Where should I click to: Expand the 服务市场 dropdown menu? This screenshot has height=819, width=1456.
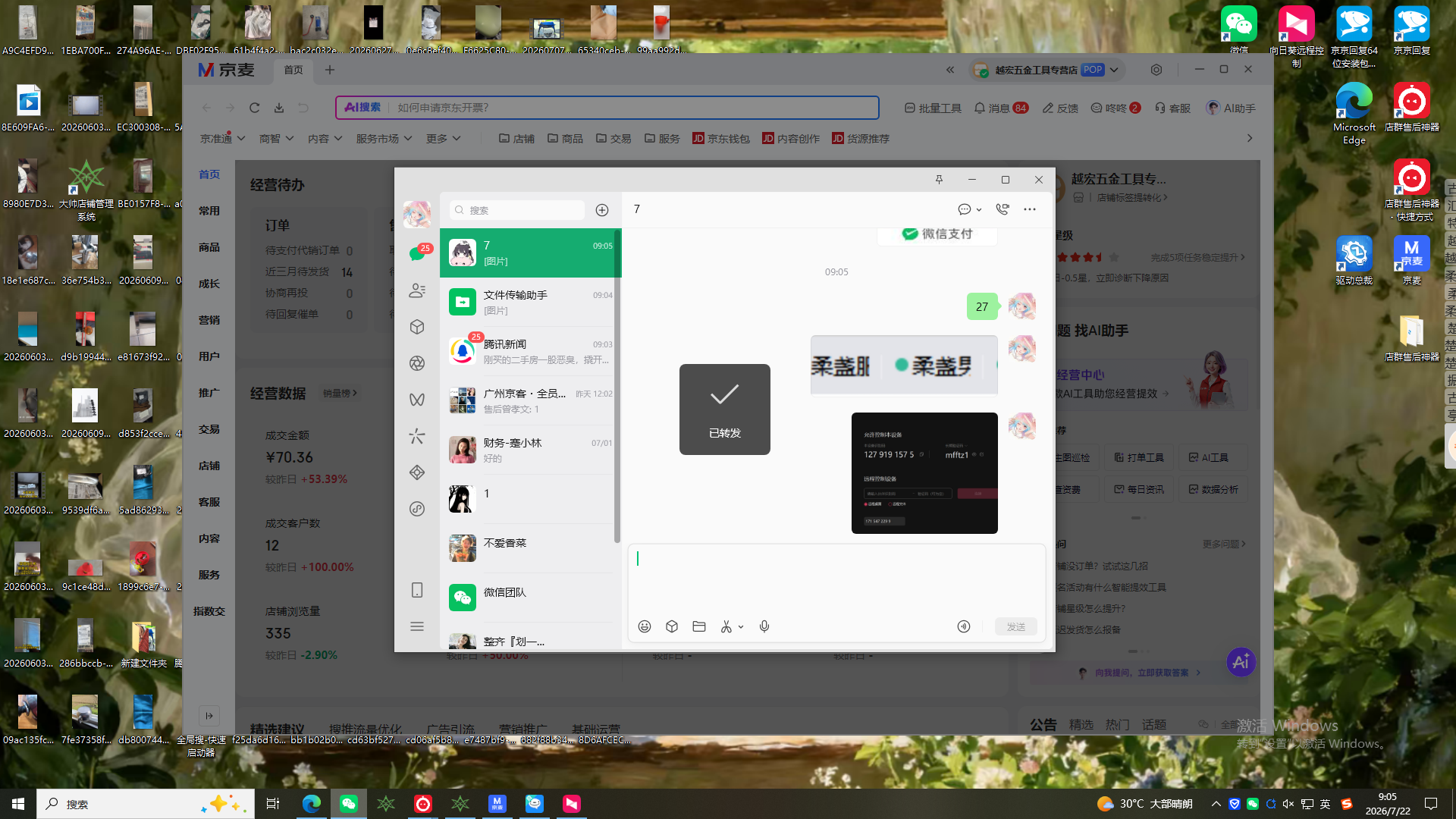[384, 139]
